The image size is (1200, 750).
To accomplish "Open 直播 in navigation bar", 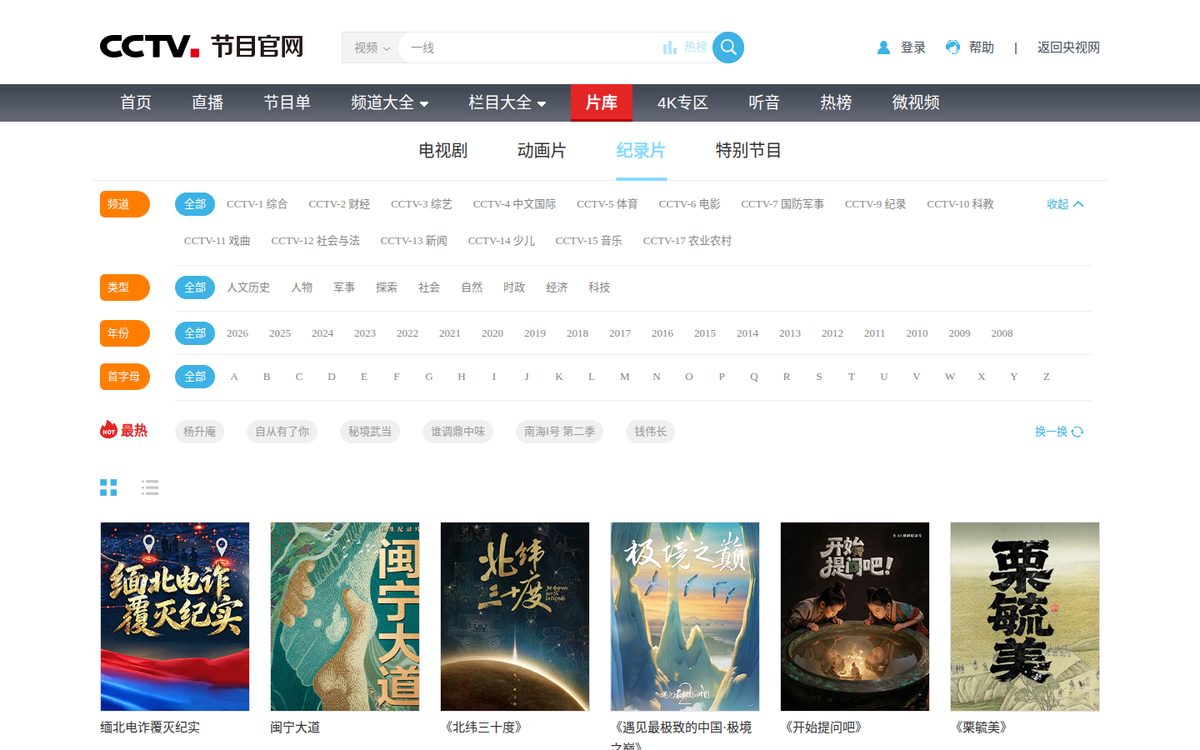I will coord(208,103).
